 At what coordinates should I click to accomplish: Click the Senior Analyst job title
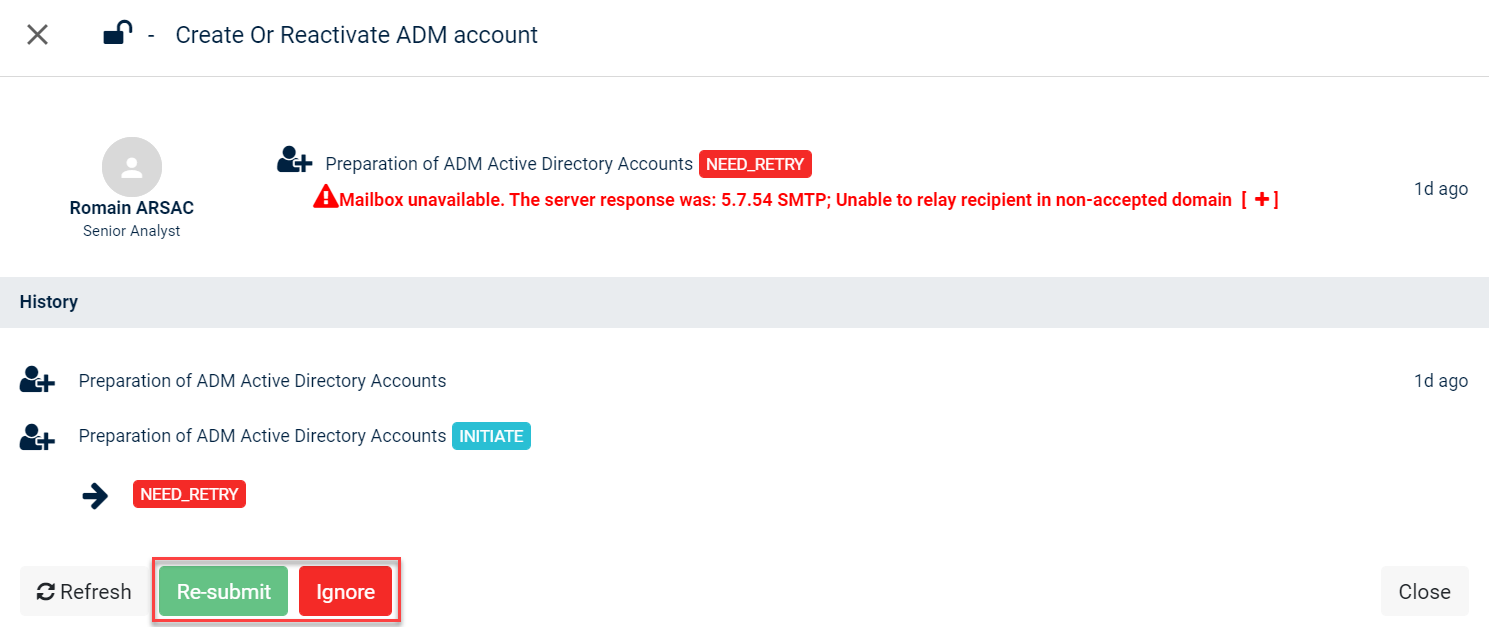(x=132, y=231)
